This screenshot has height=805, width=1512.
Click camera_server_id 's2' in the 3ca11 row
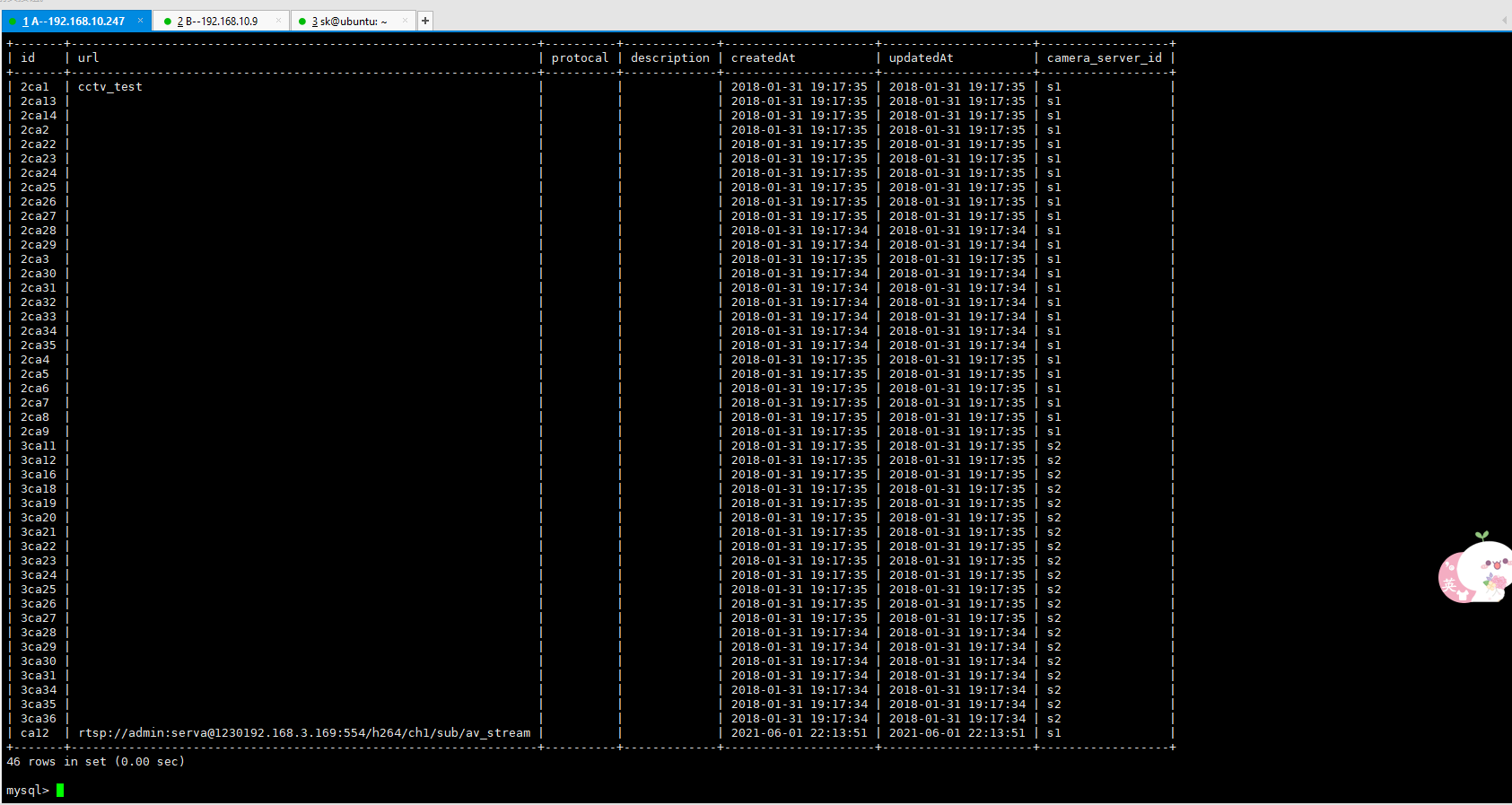pyautogui.click(x=1053, y=446)
